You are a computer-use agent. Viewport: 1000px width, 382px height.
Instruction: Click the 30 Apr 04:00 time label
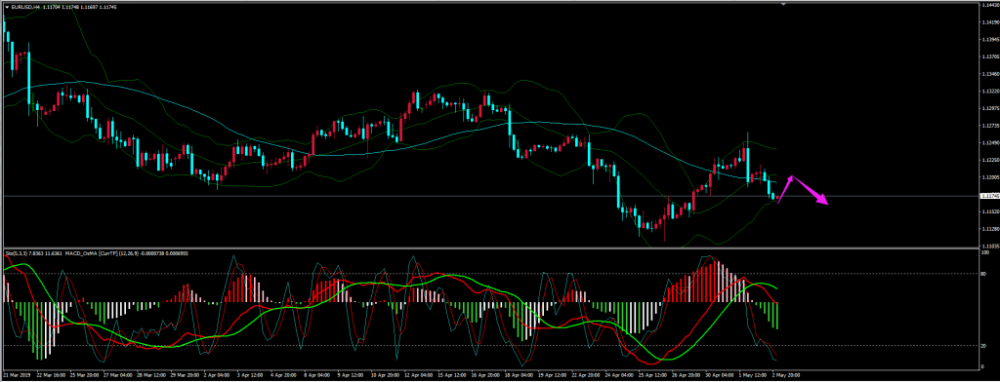tap(719, 374)
